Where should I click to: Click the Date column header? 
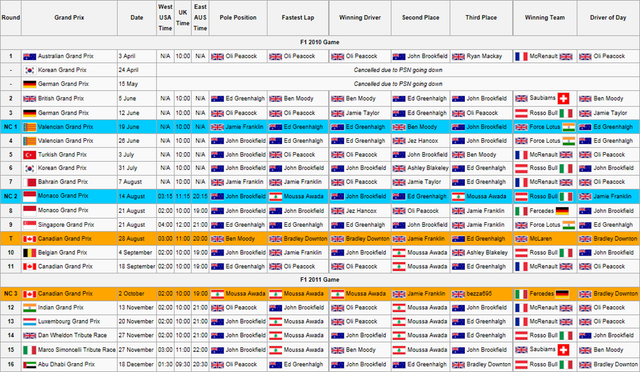pyautogui.click(x=137, y=18)
